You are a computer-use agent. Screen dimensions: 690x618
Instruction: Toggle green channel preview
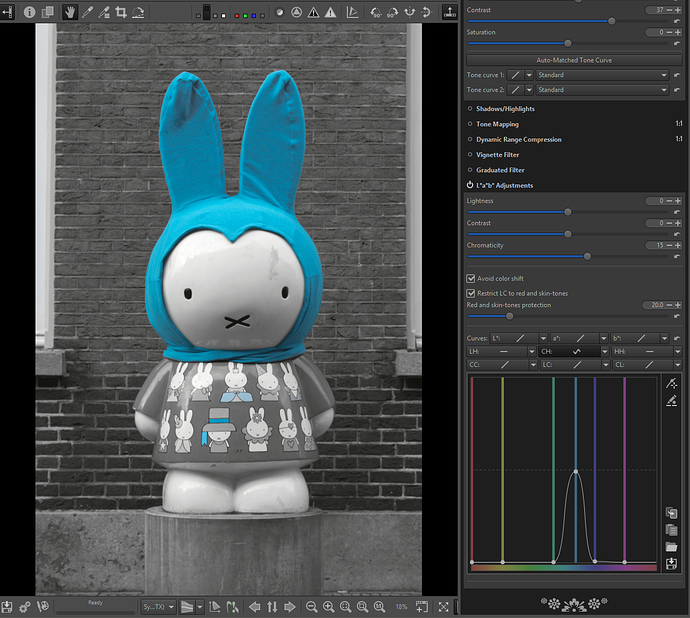(x=245, y=15)
